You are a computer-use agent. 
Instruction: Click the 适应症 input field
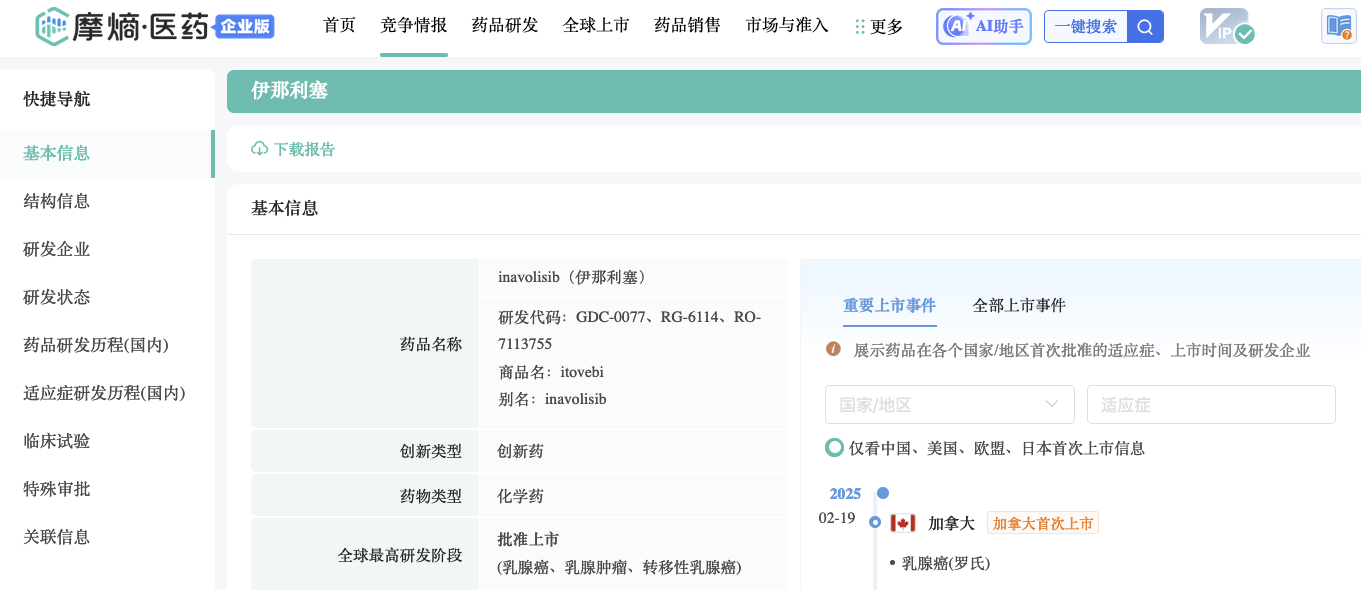point(1210,404)
